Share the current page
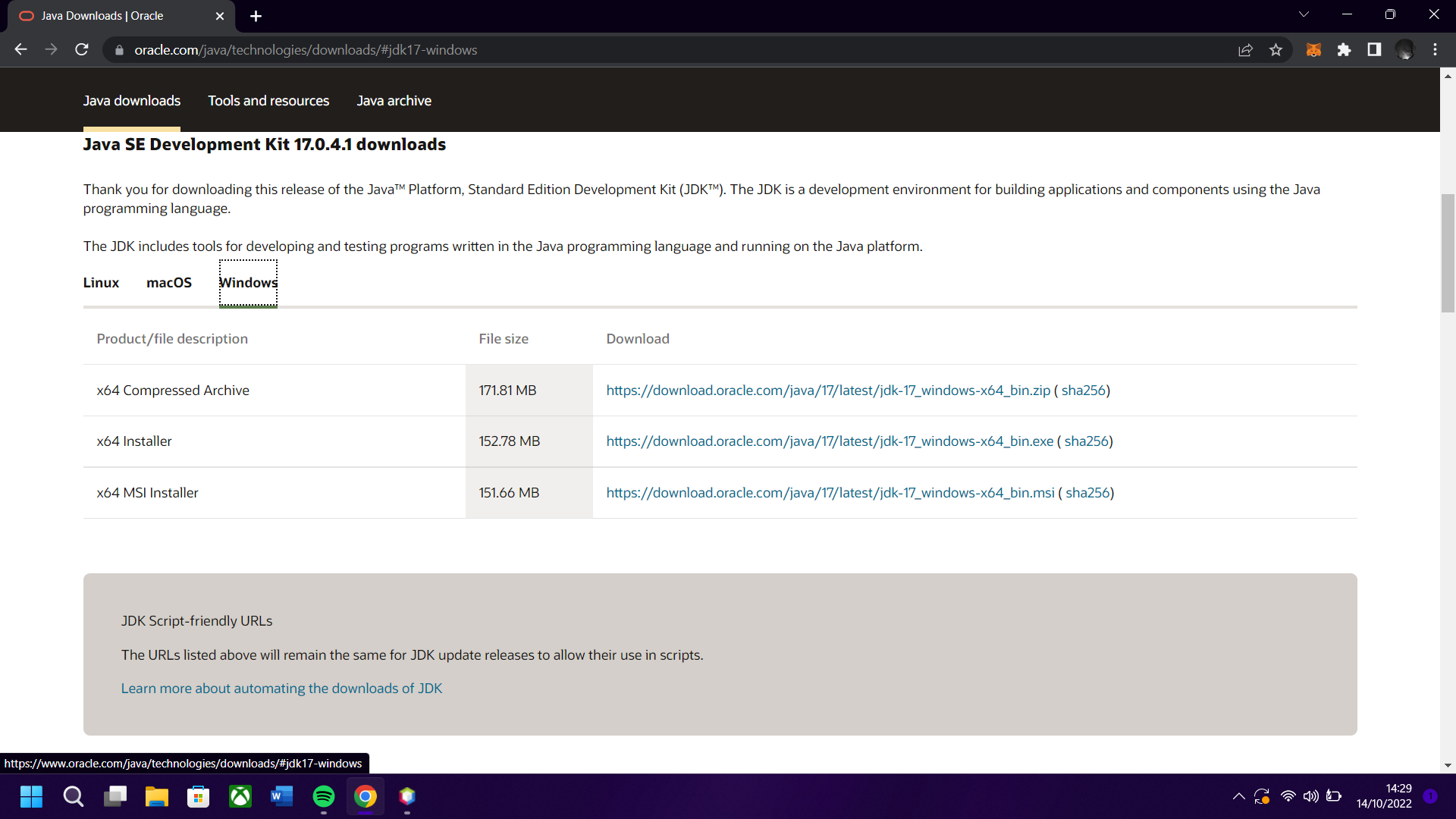The height and width of the screenshot is (819, 1456). pyautogui.click(x=1246, y=49)
